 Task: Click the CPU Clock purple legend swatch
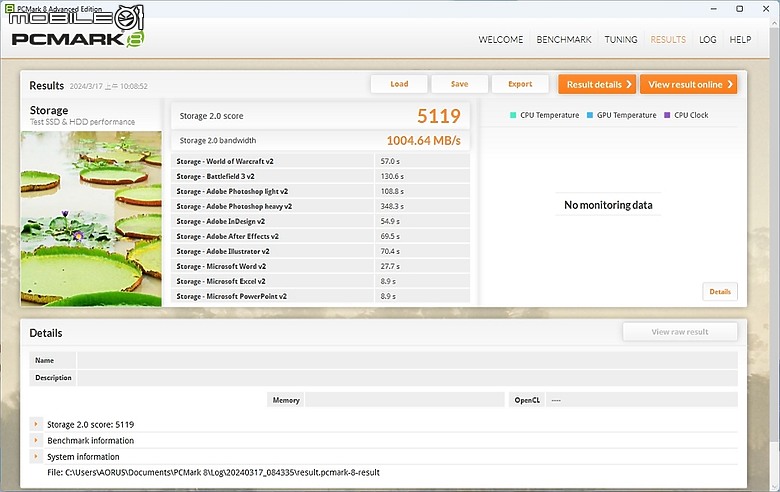pos(667,115)
